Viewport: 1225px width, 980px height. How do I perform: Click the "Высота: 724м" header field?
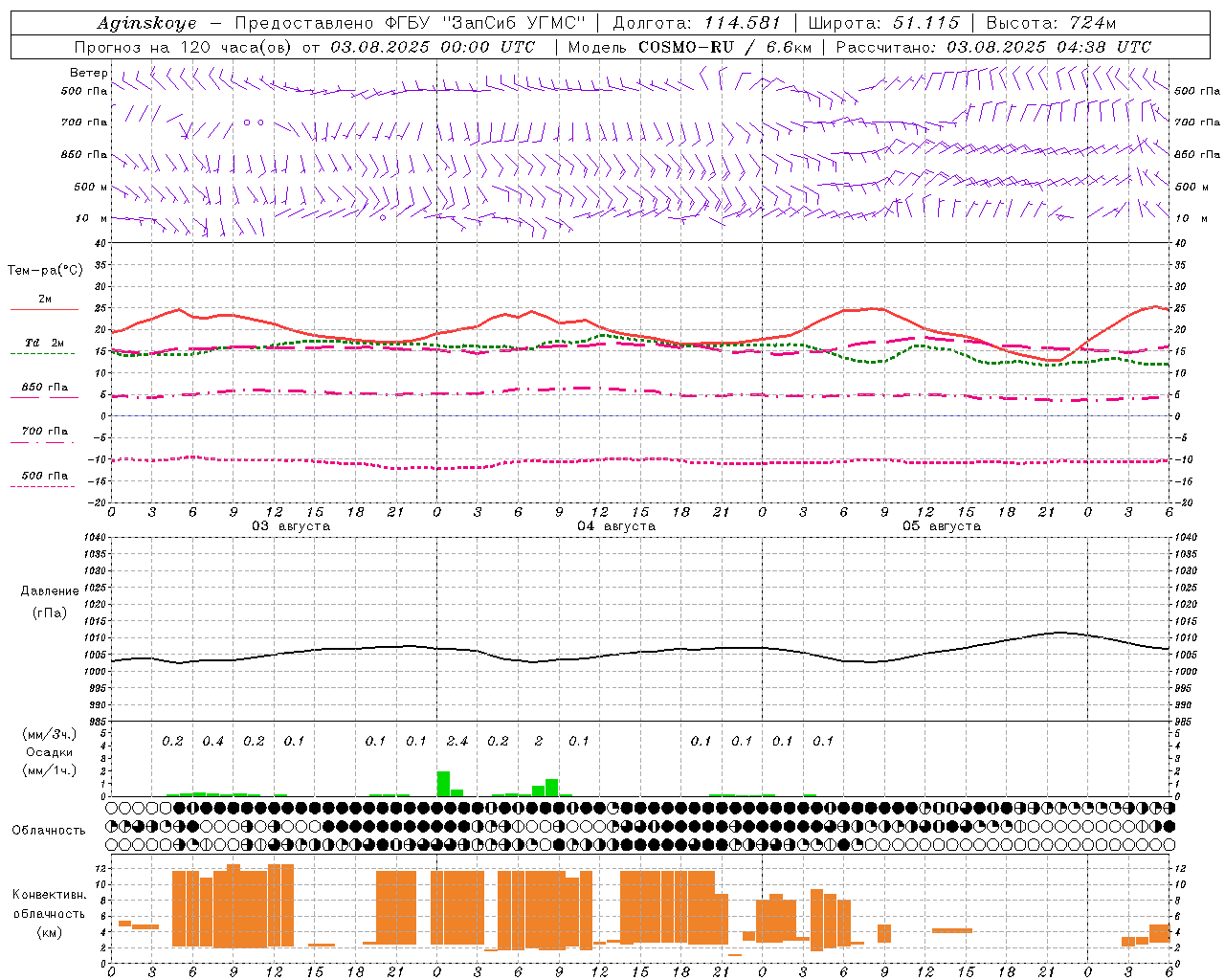1051,23
